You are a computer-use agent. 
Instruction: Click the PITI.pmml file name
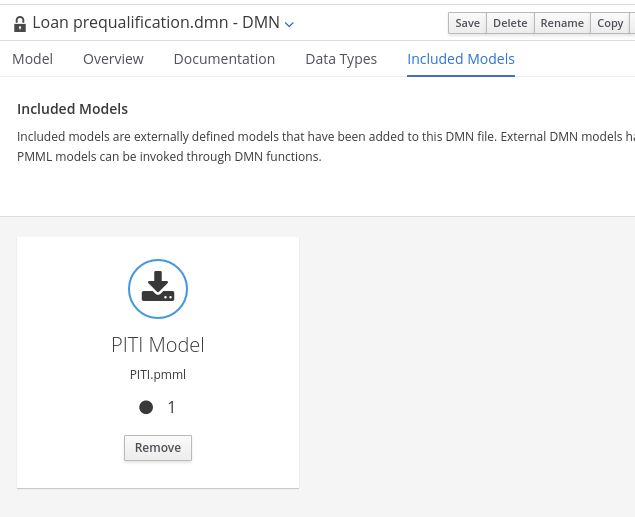pyautogui.click(x=158, y=375)
